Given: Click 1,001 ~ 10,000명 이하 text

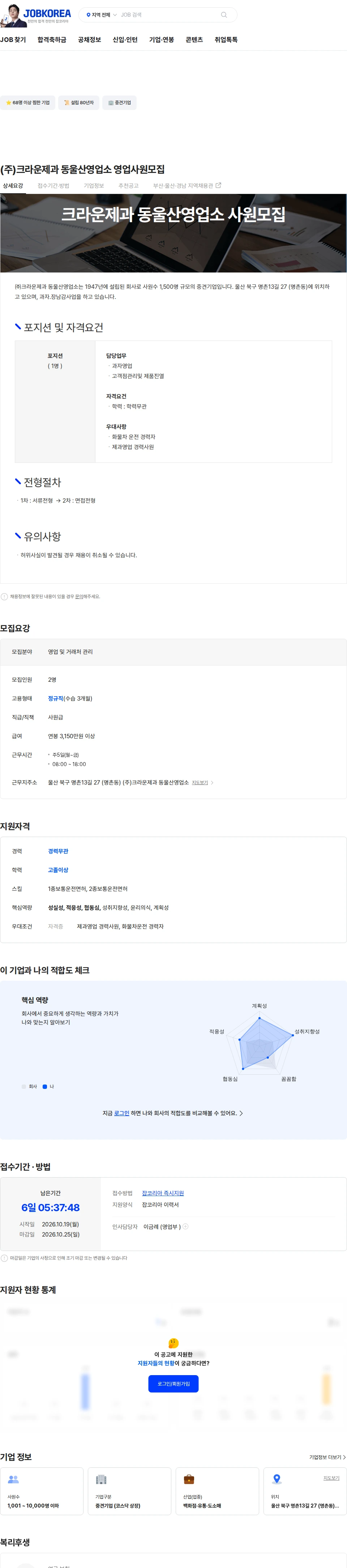Looking at the screenshot, I should pos(33,1505).
